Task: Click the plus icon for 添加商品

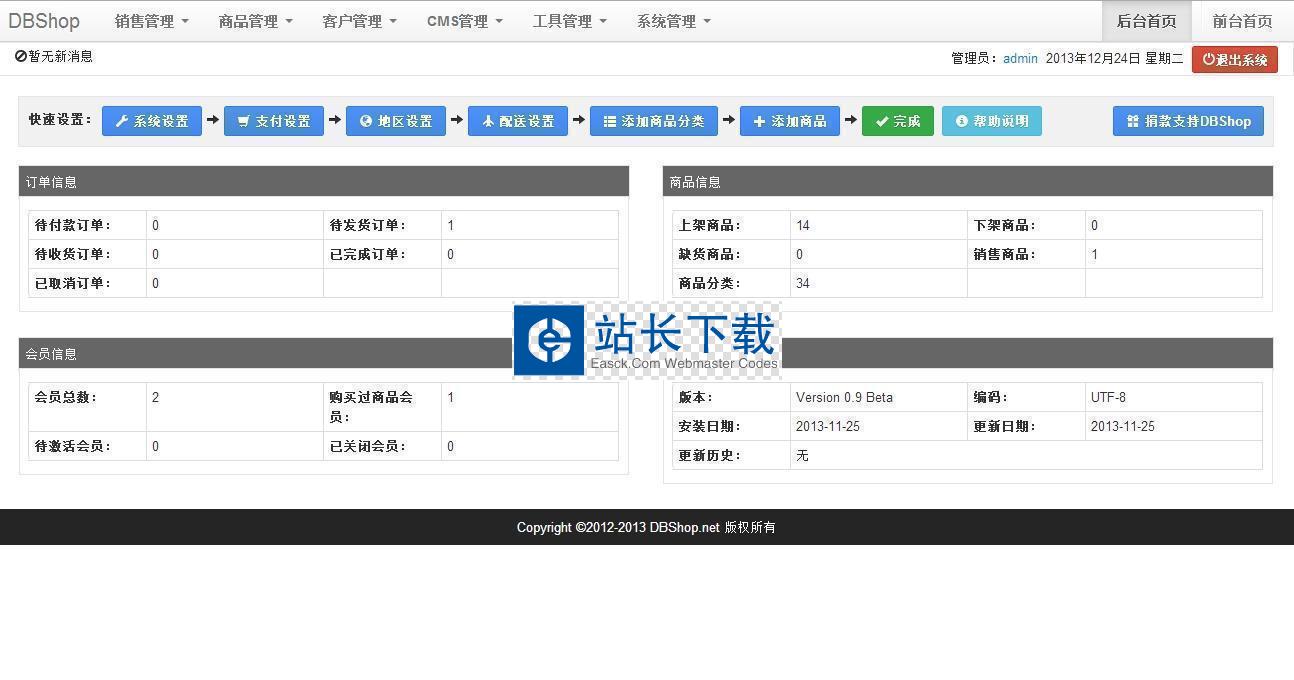Action: [759, 121]
